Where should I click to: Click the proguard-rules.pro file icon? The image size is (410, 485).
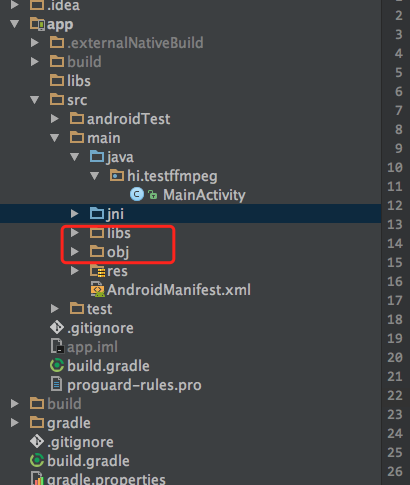click(57, 384)
